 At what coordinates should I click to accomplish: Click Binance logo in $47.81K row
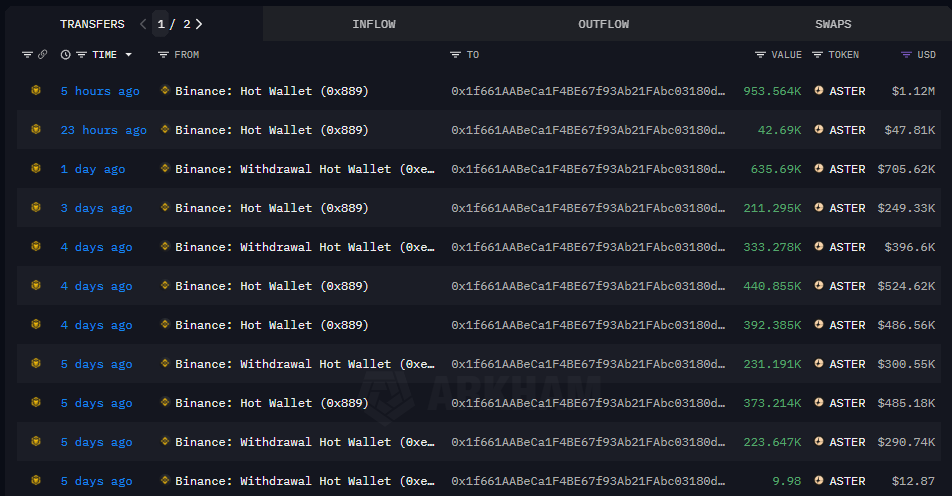pyautogui.click(x=165, y=129)
